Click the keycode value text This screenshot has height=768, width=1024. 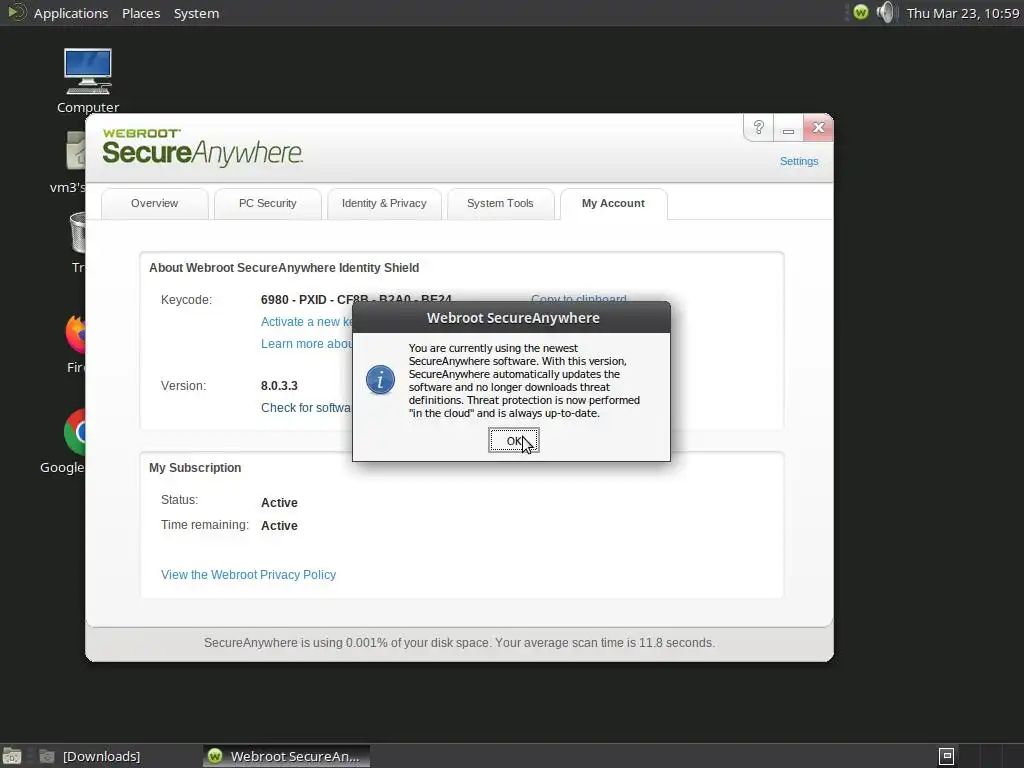(356, 299)
